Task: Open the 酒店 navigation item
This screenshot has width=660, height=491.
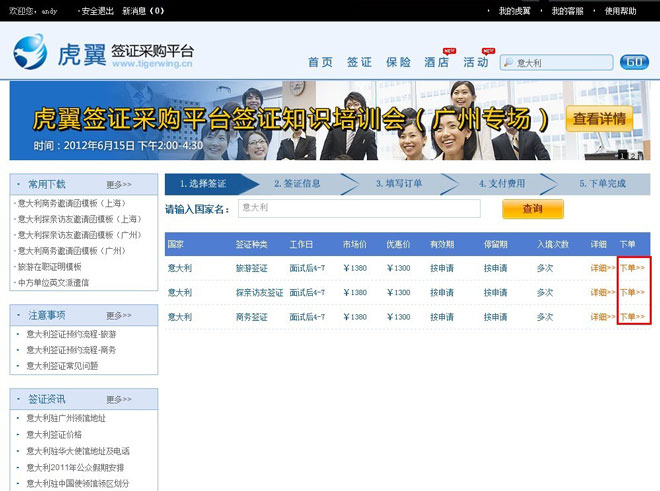Action: click(x=436, y=62)
